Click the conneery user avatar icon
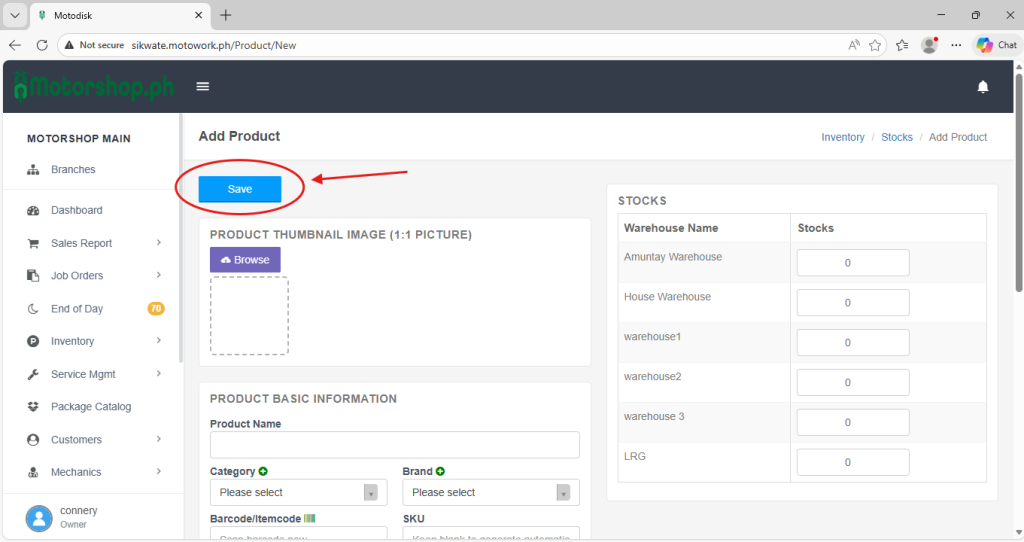The height and width of the screenshot is (542, 1024). point(39,517)
